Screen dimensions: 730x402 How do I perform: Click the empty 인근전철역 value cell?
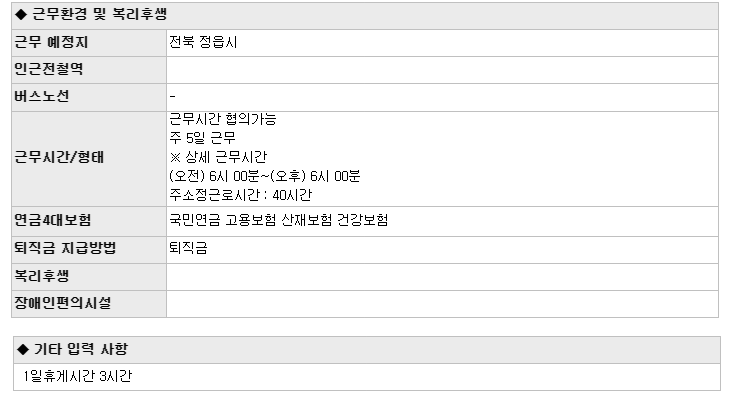442,70
